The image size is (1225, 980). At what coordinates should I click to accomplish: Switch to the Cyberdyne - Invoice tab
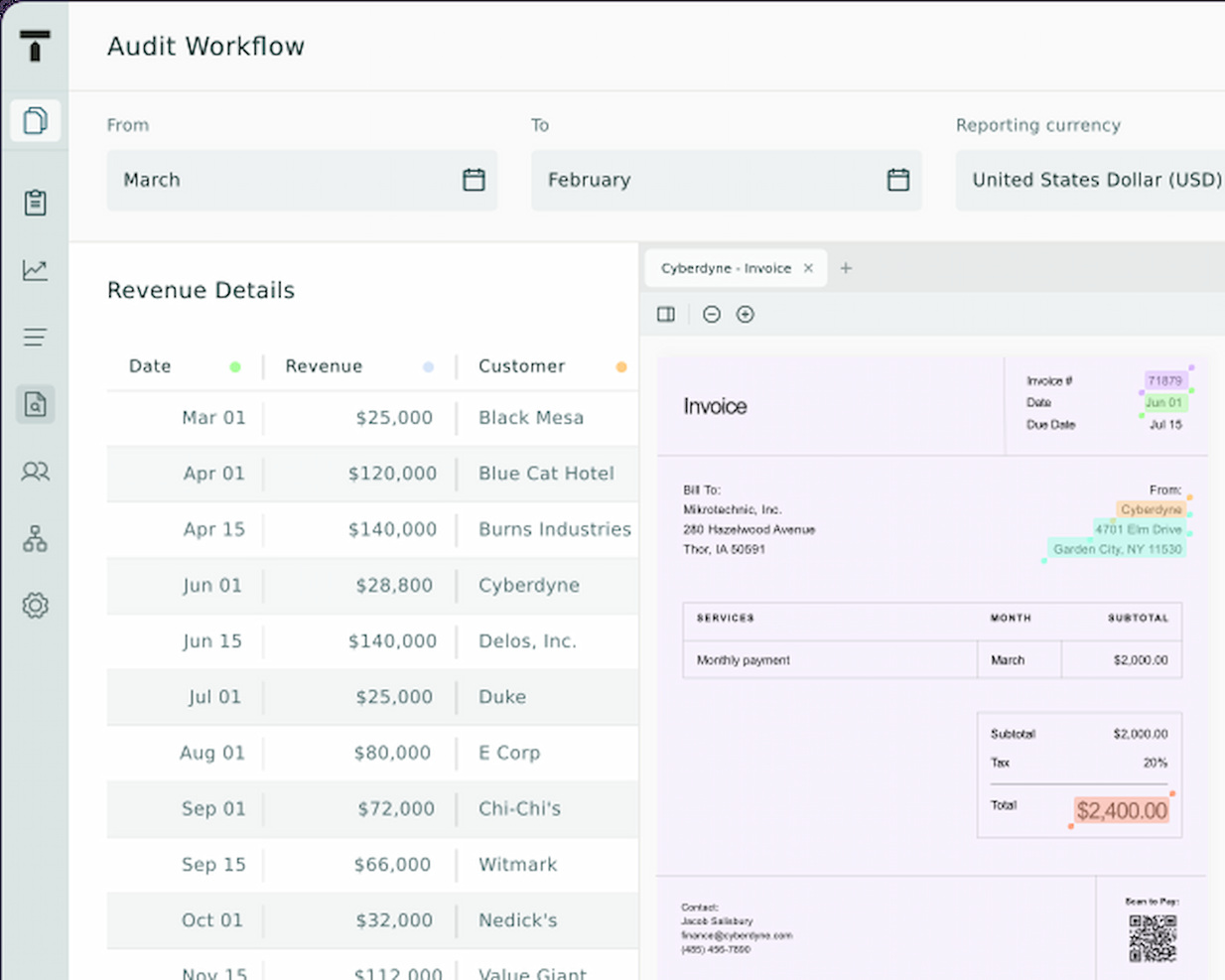point(725,268)
